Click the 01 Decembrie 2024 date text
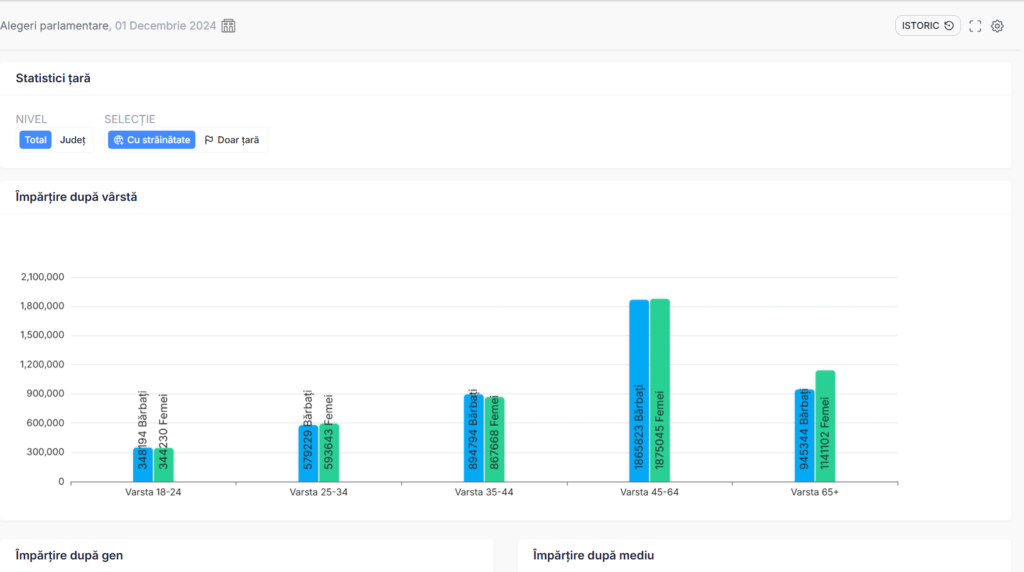 165,25
